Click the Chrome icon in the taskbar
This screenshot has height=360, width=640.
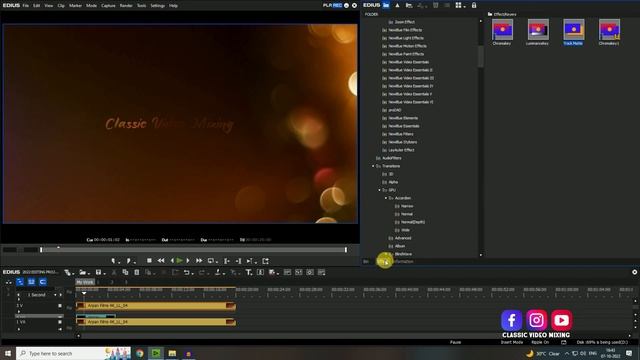140,353
